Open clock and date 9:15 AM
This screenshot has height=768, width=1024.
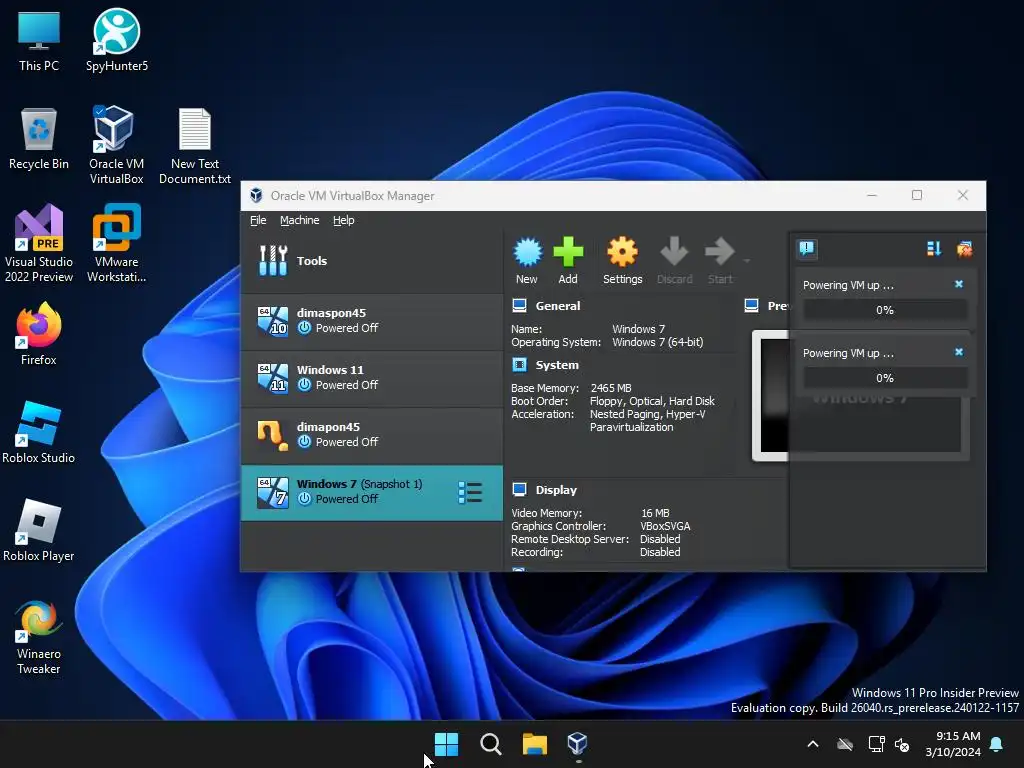pos(953,744)
